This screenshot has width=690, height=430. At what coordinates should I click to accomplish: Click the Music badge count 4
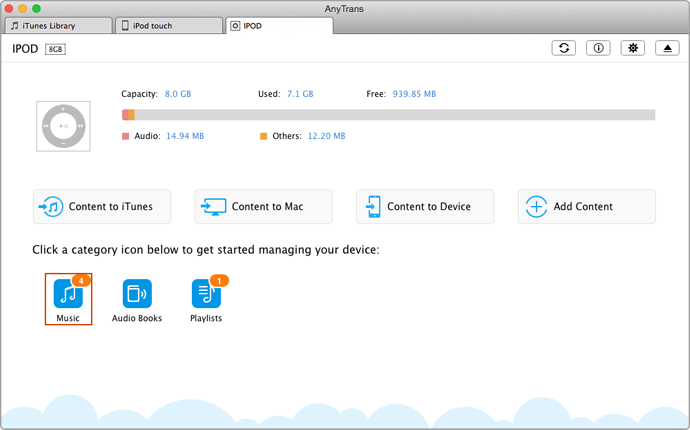81,280
